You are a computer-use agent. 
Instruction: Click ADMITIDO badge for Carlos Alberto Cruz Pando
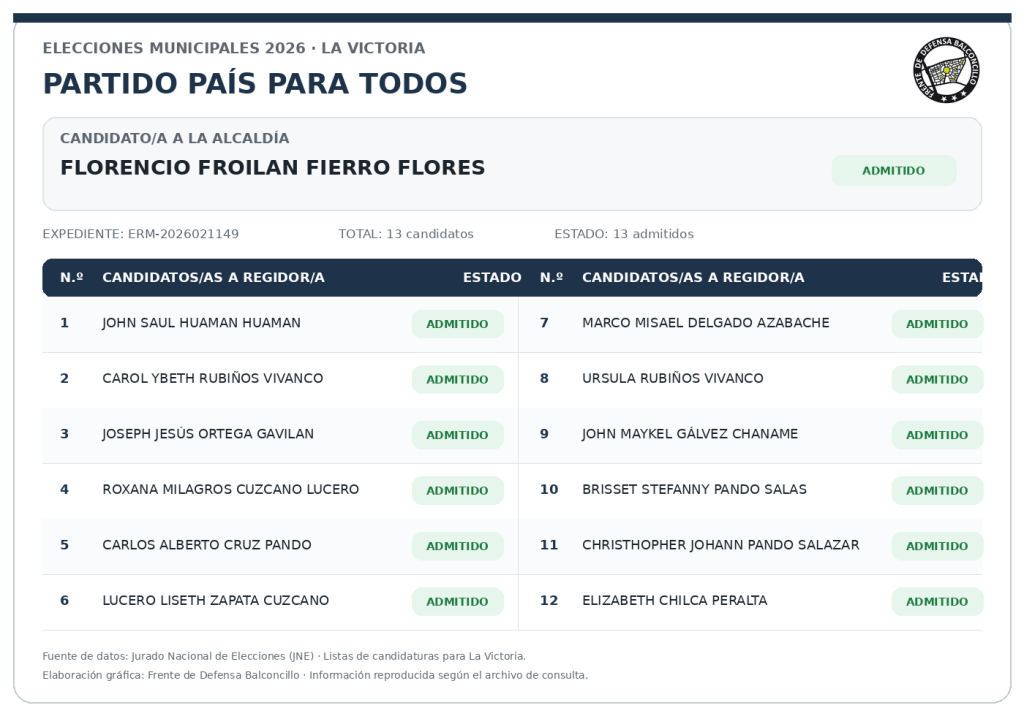click(x=457, y=546)
